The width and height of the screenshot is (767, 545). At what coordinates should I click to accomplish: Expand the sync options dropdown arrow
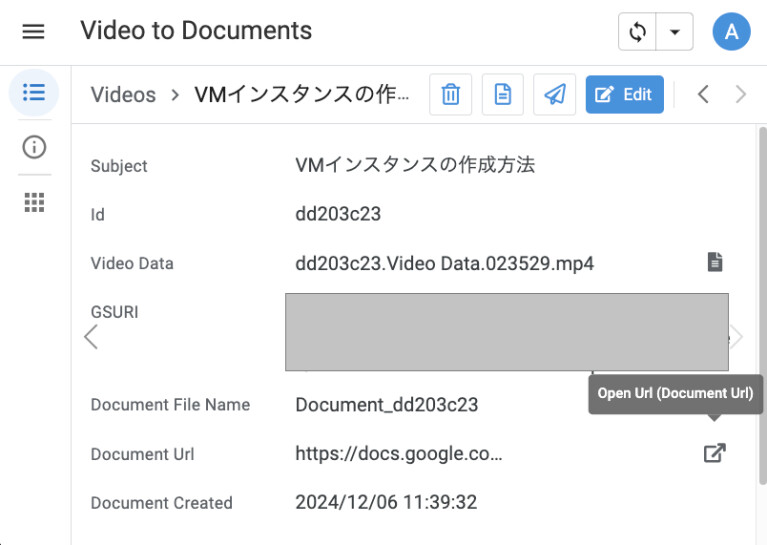click(x=675, y=32)
